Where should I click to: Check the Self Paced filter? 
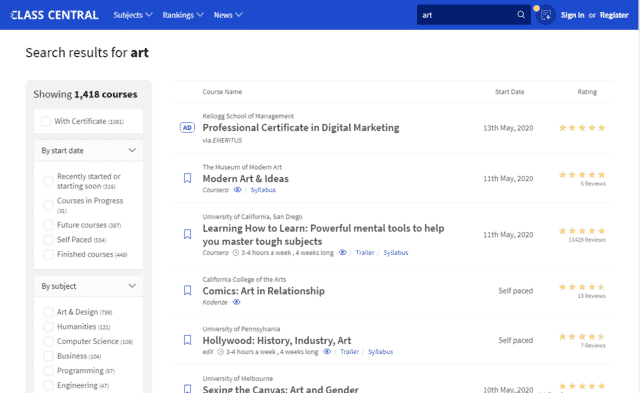click(x=48, y=240)
